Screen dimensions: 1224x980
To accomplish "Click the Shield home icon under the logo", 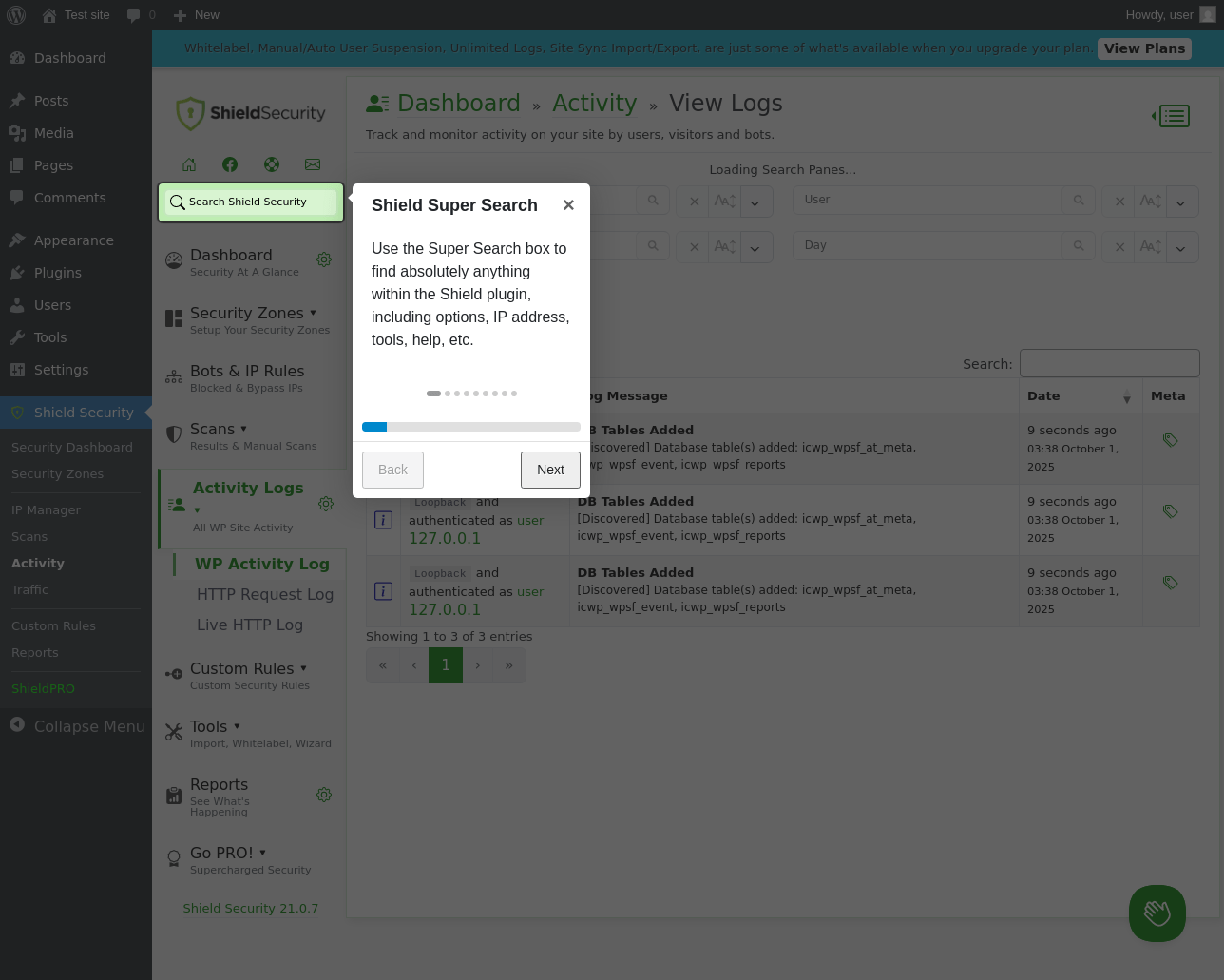I will tap(189, 164).
